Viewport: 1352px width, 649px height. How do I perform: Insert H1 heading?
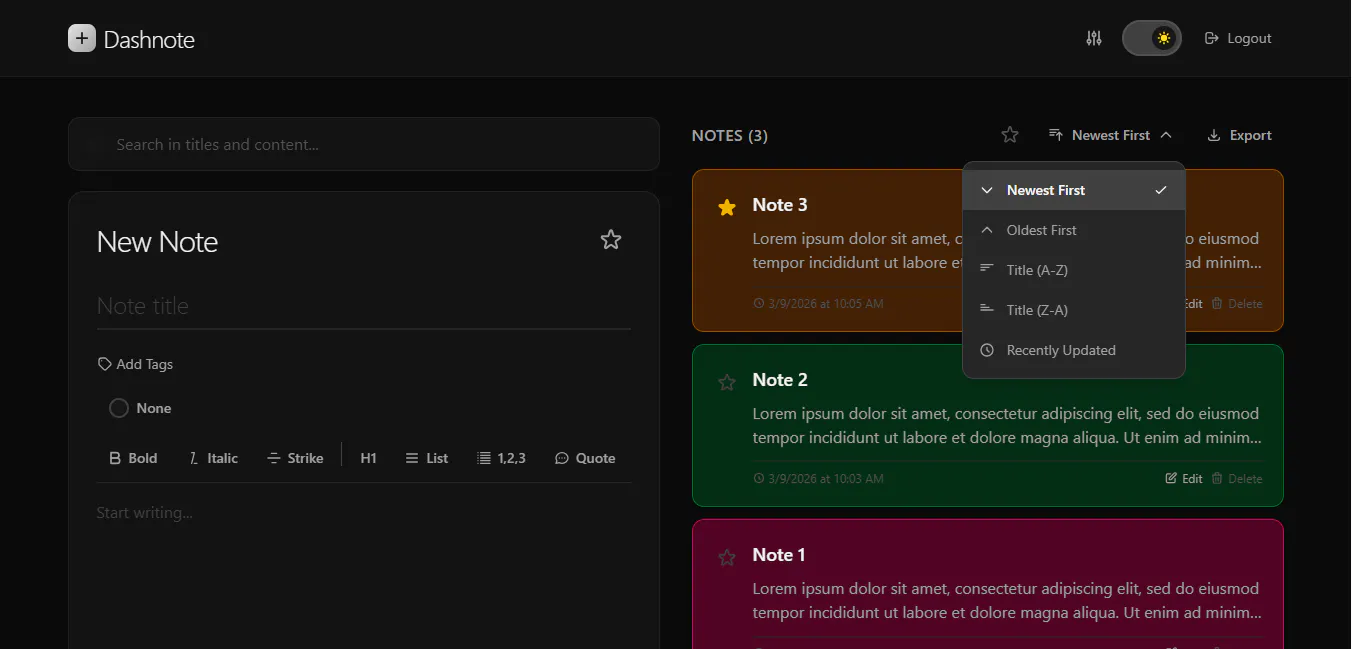click(368, 458)
